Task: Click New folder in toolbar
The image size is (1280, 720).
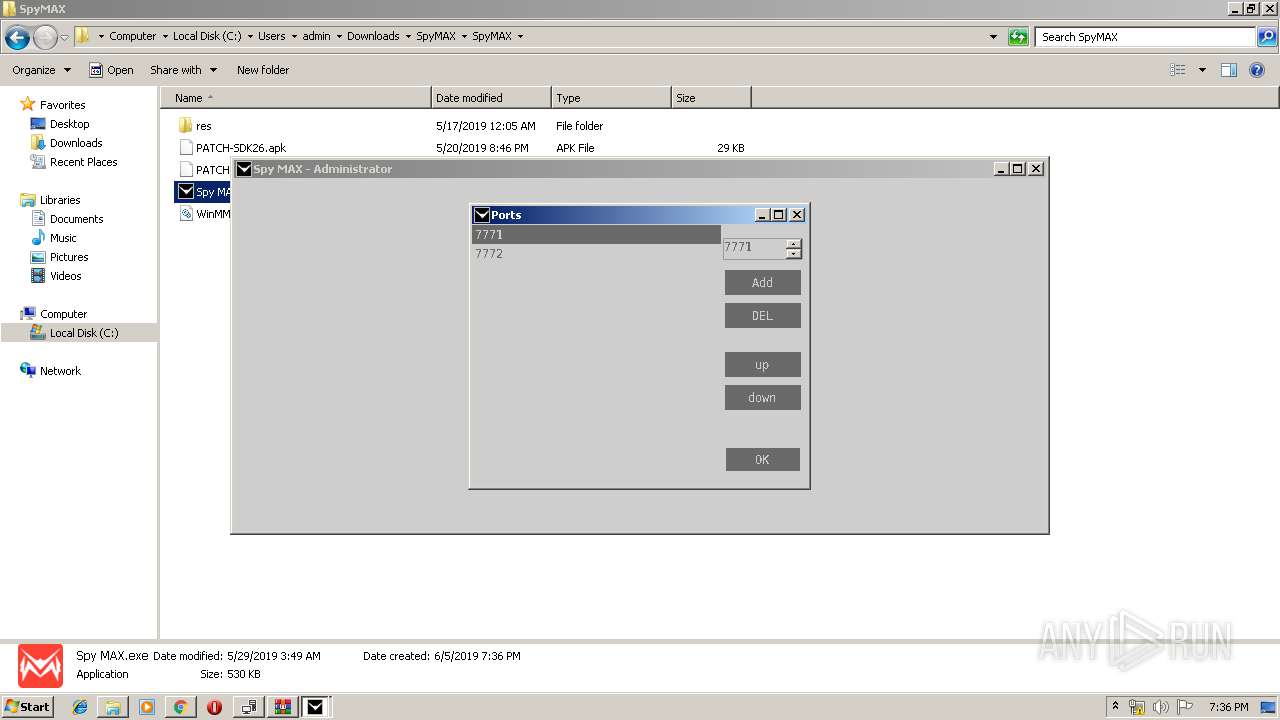Action: (x=263, y=70)
